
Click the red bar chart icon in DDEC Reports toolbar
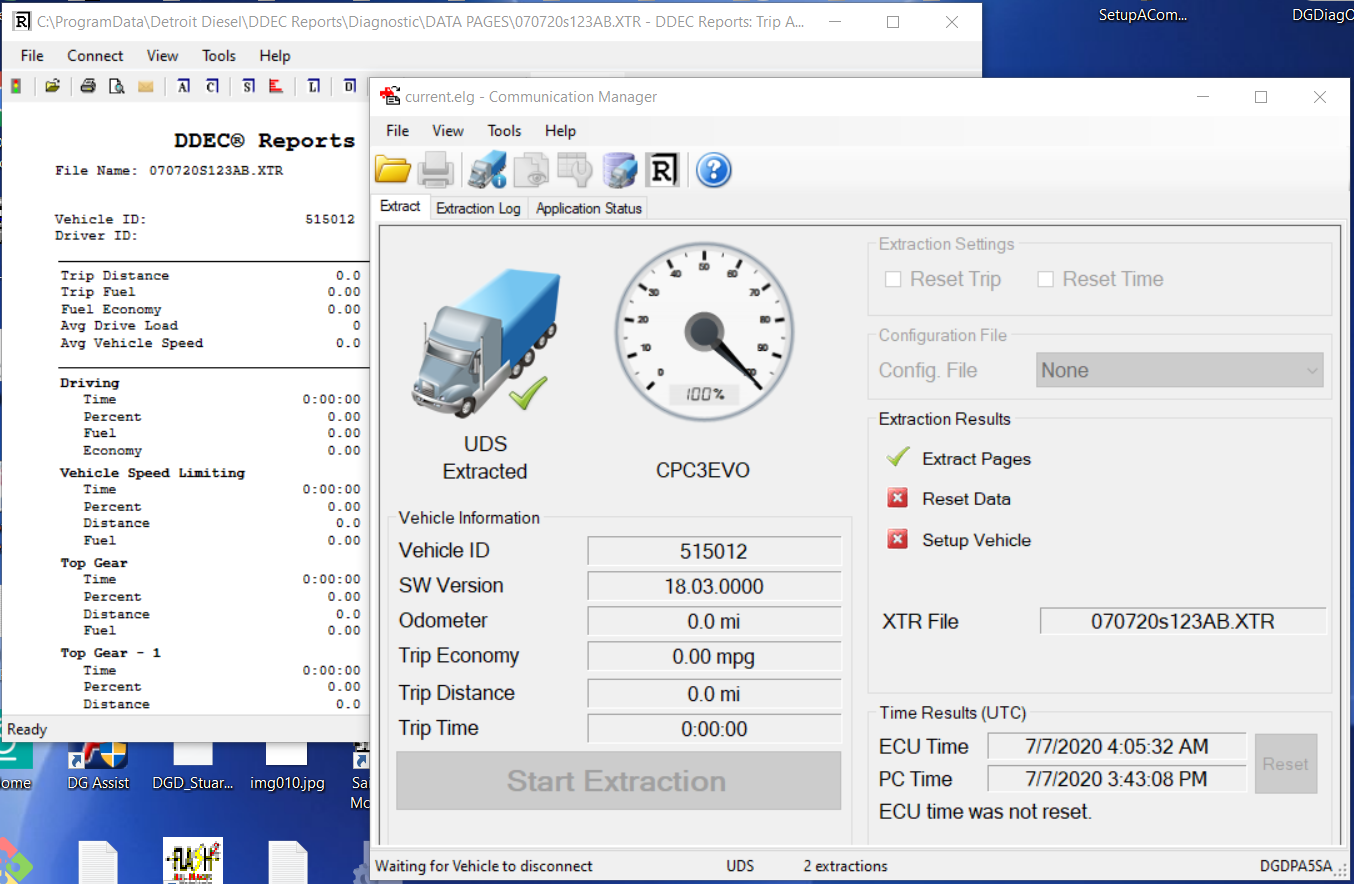click(x=277, y=87)
